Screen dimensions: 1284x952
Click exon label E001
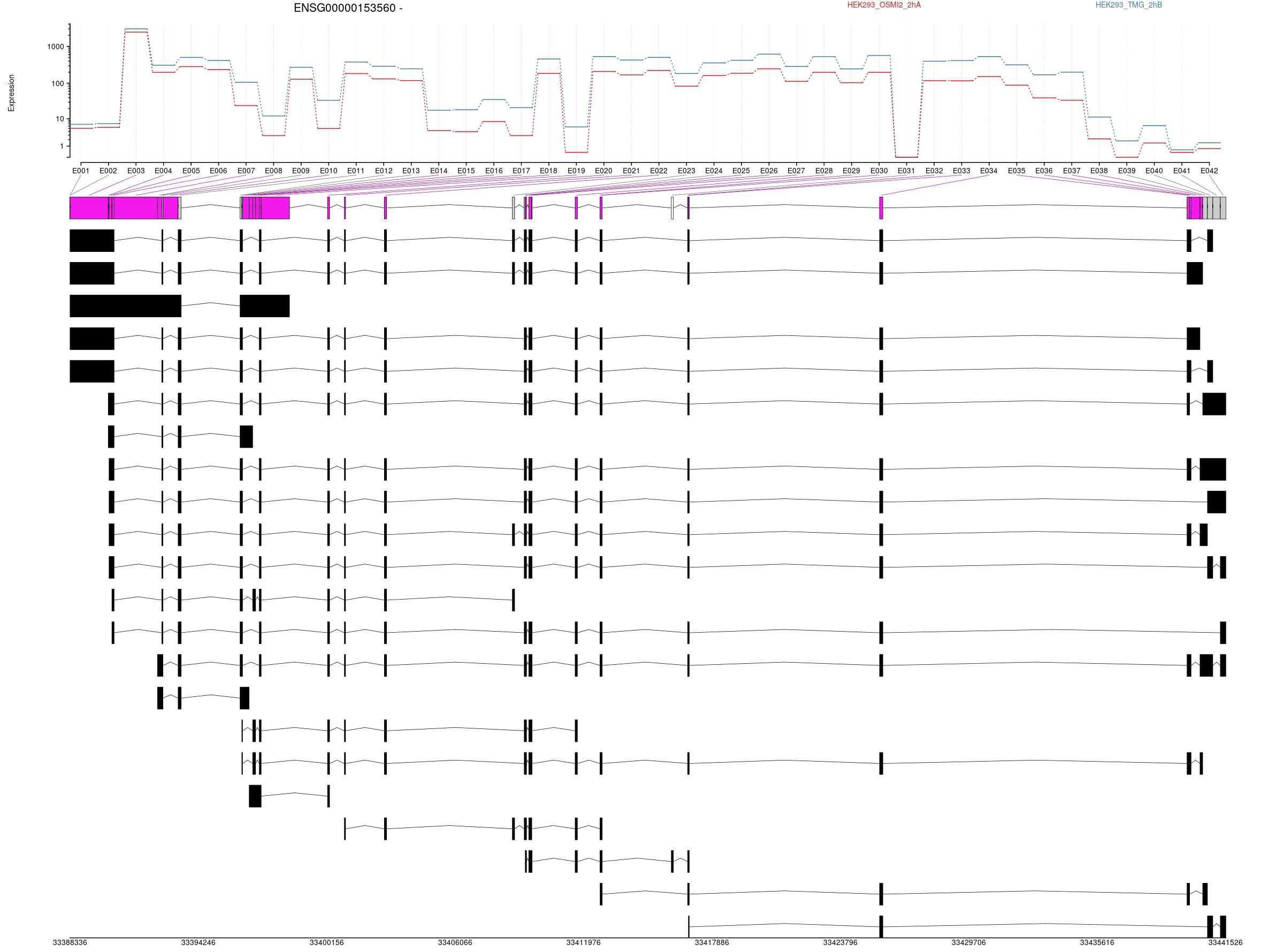tap(81, 171)
